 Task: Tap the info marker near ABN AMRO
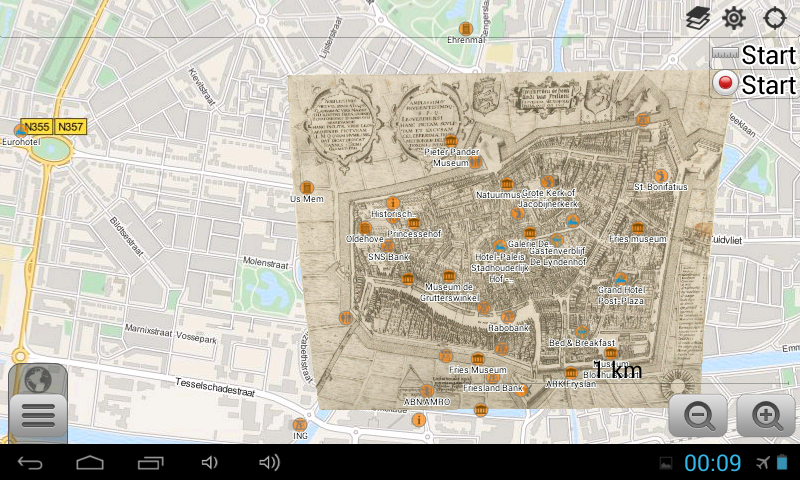pyautogui.click(x=419, y=420)
